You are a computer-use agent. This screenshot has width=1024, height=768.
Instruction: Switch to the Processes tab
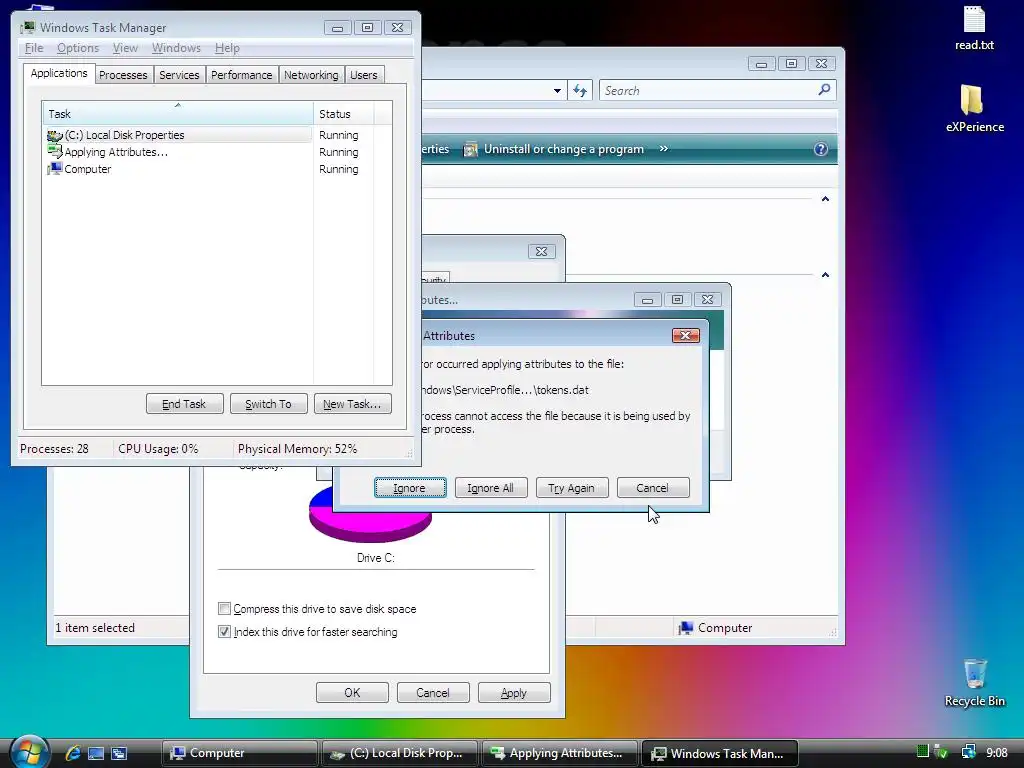pyautogui.click(x=123, y=74)
